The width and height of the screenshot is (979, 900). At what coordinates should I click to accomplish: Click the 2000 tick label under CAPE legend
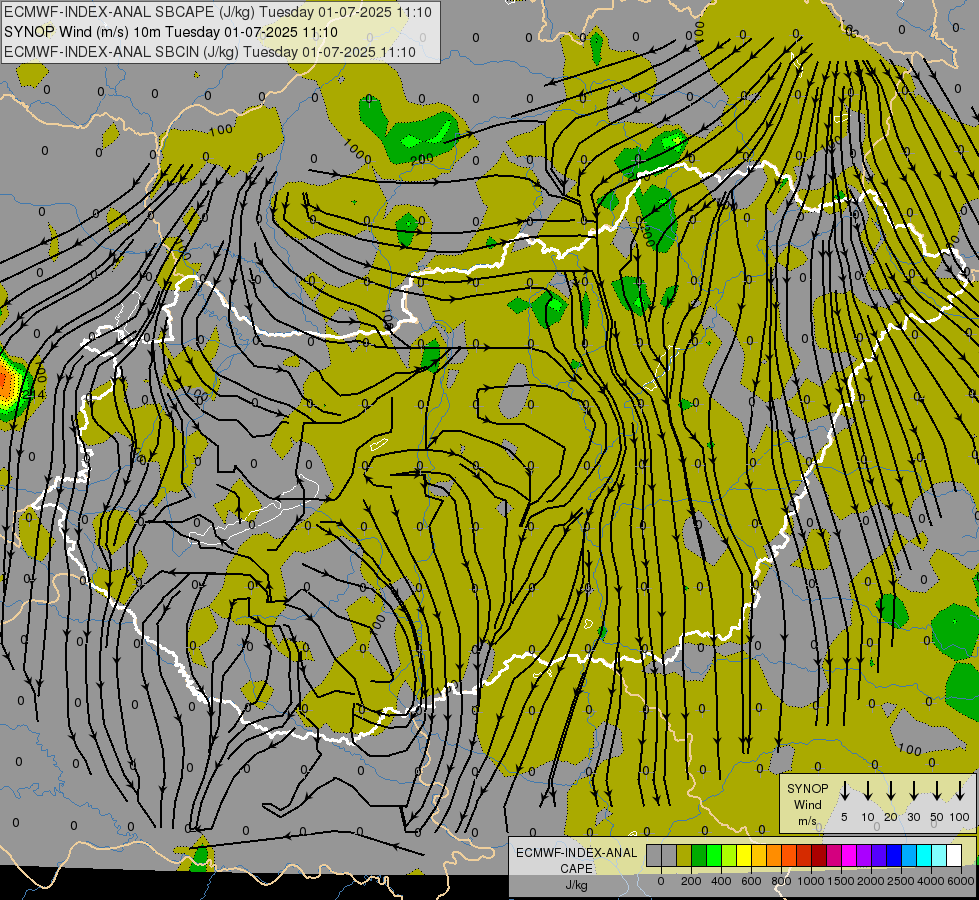[871, 881]
